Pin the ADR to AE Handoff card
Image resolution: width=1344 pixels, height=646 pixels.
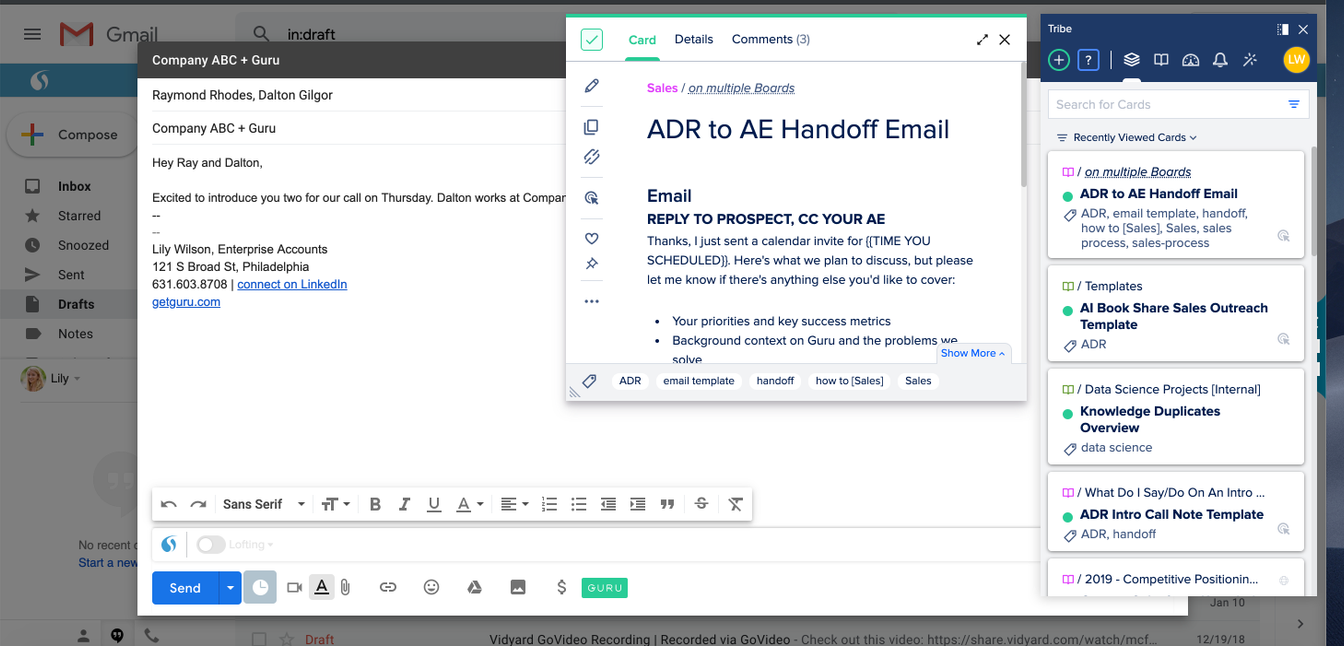[x=592, y=264]
